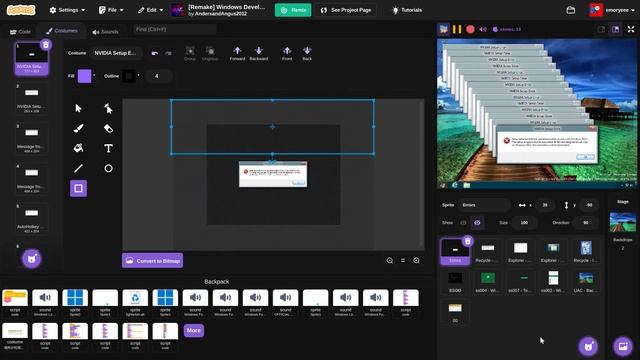This screenshot has height=360, width=640.
Task: Click Convert to Bitmap
Action: (153, 260)
